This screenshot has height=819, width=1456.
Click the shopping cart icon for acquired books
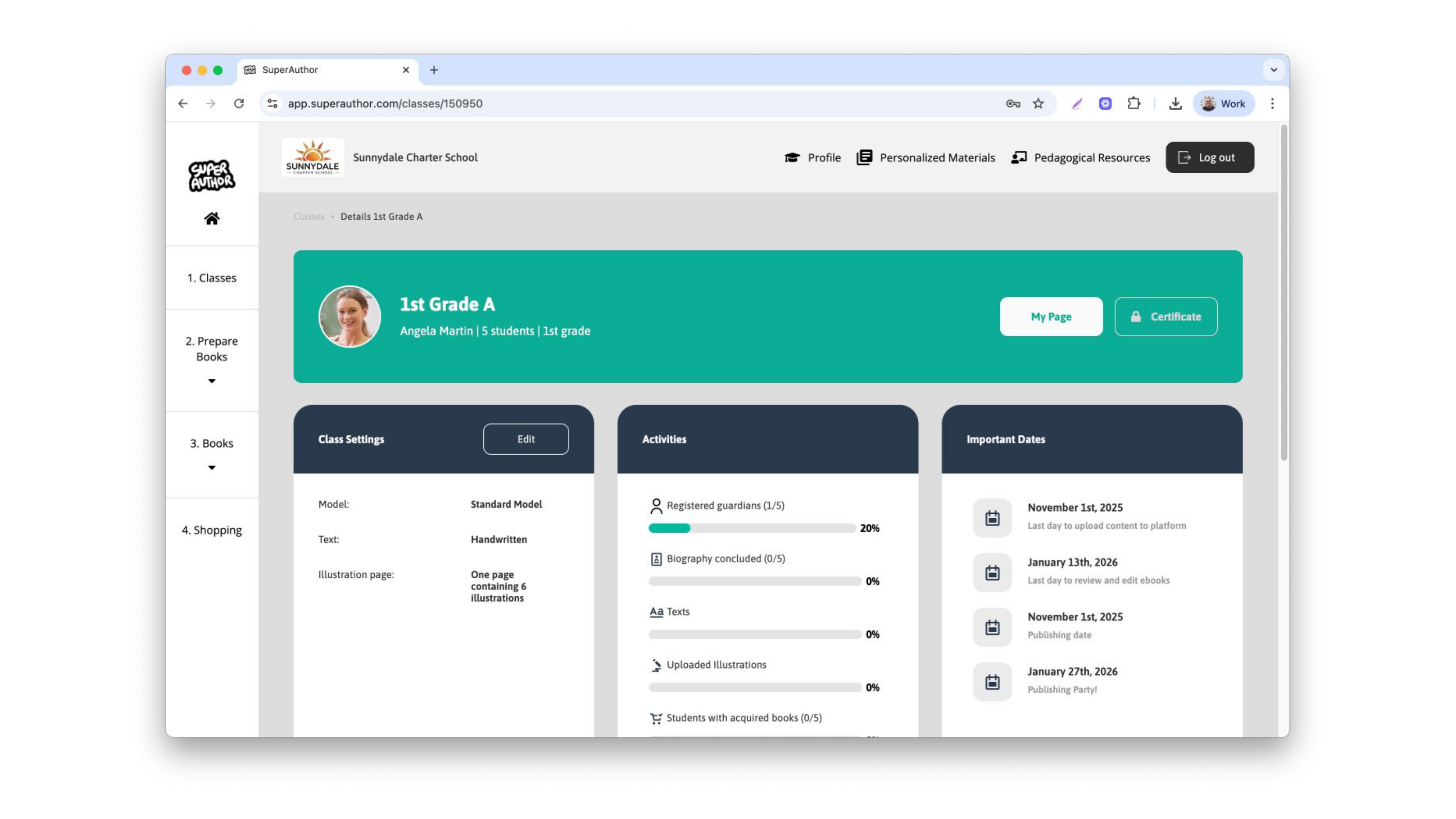[x=656, y=719]
